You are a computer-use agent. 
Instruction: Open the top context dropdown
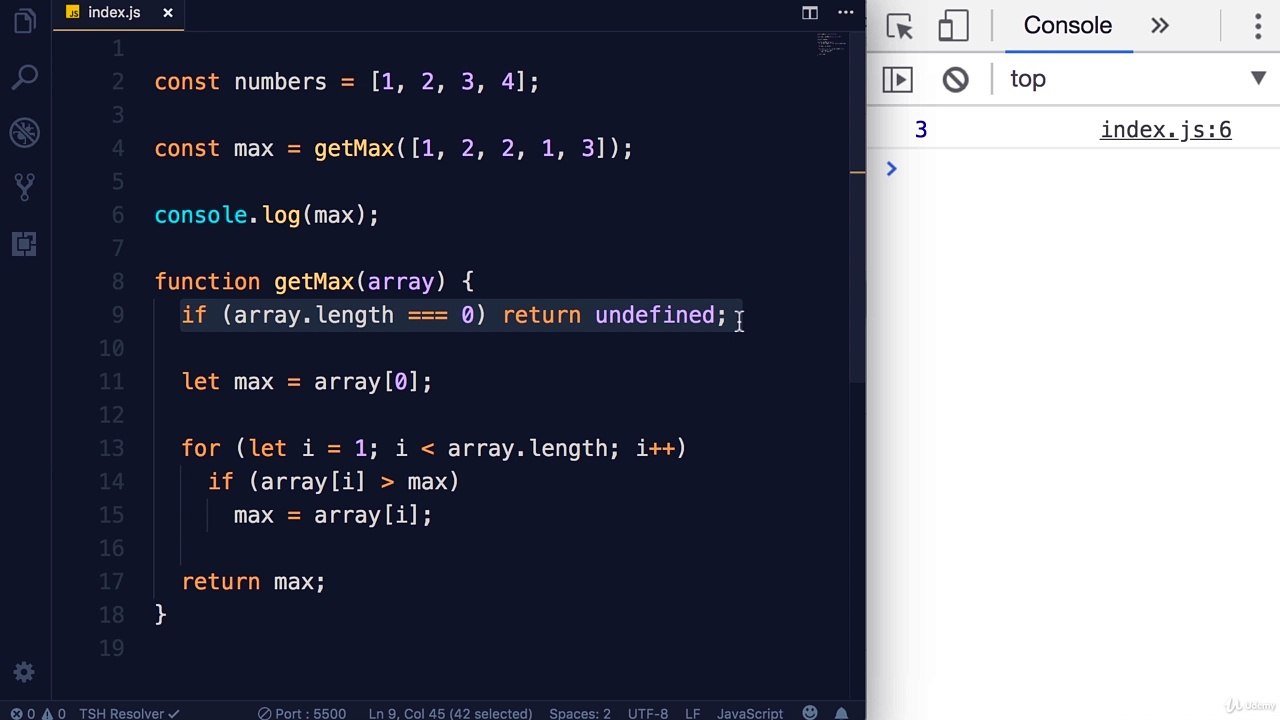pyautogui.click(x=1136, y=79)
